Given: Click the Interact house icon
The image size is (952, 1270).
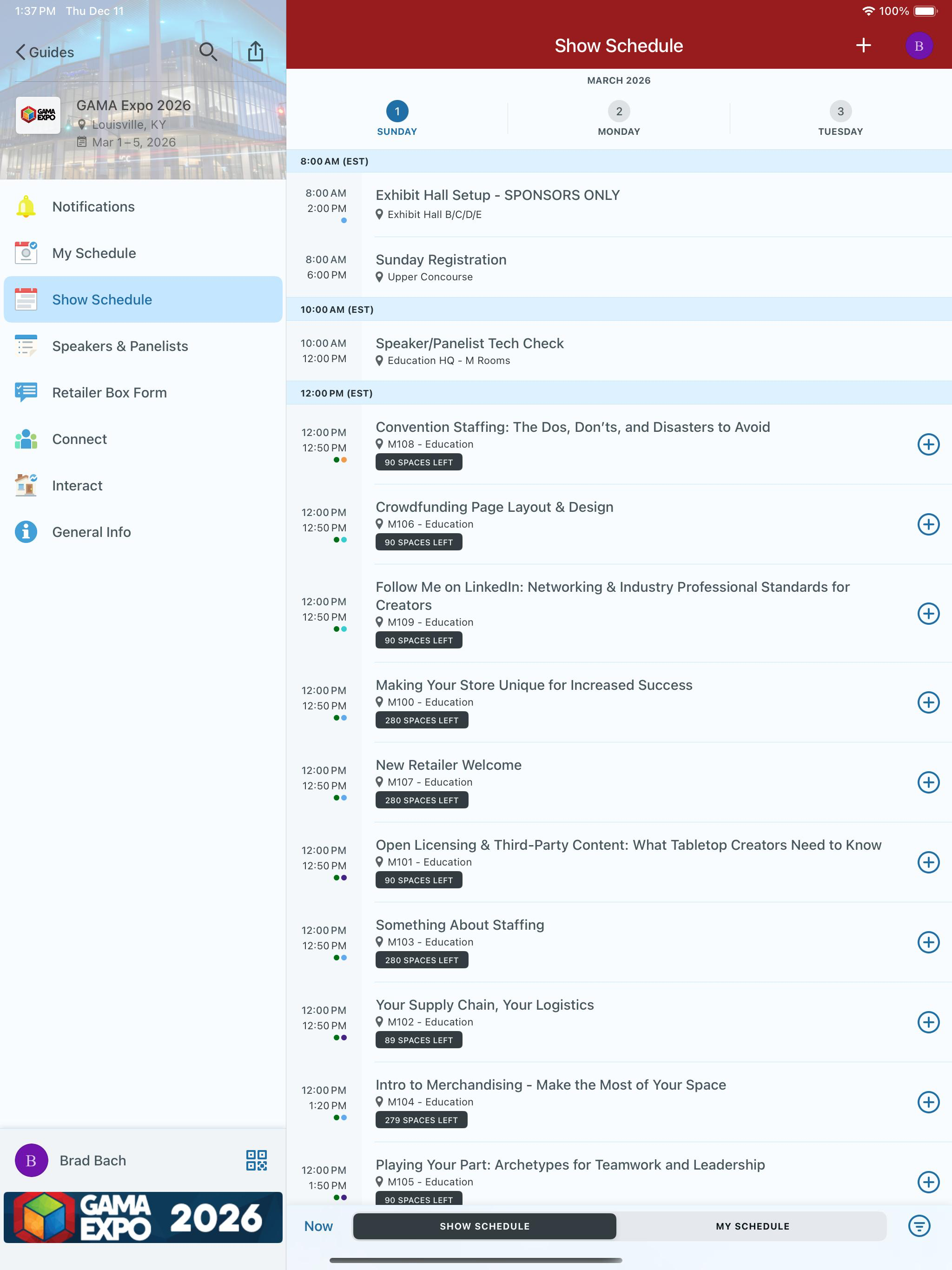Looking at the screenshot, I should point(26,486).
